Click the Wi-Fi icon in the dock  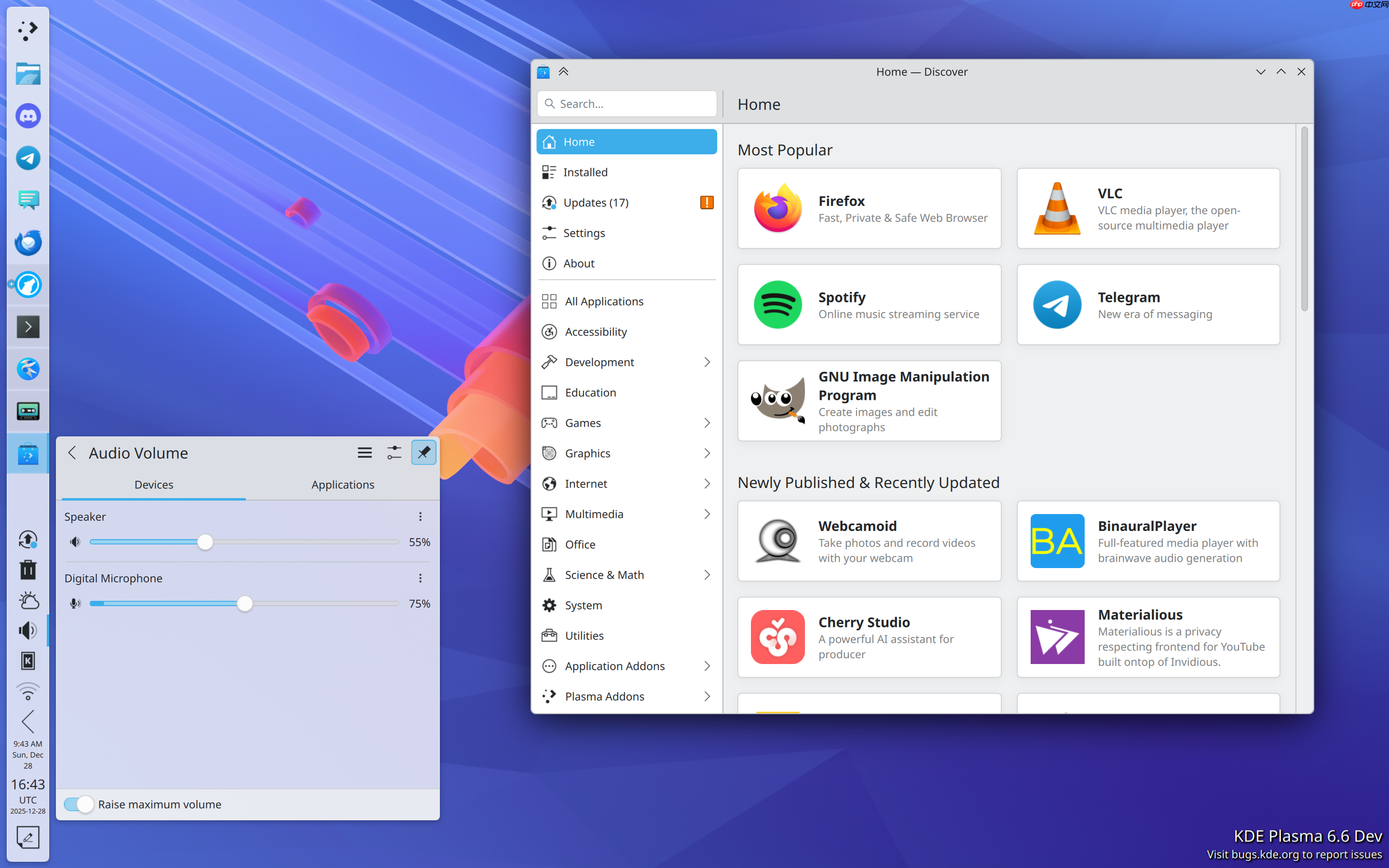(27, 691)
